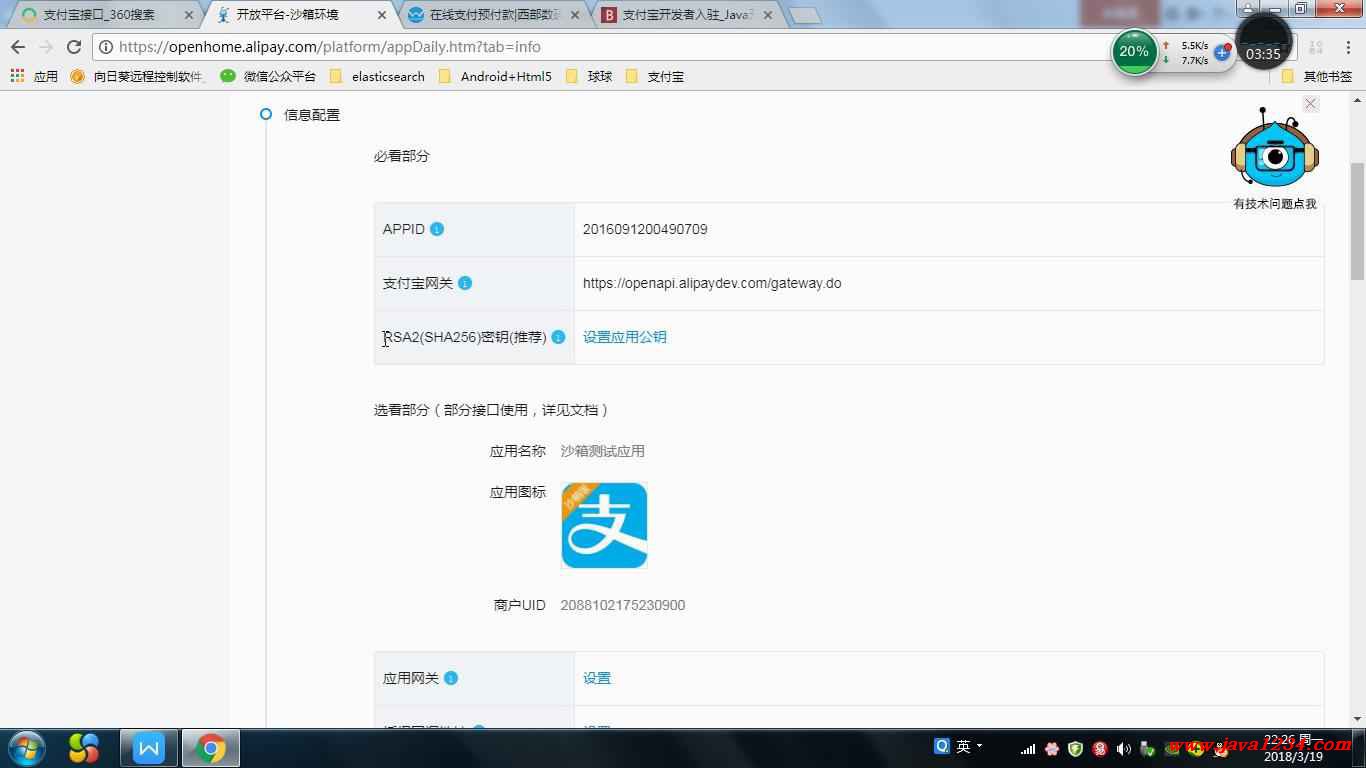Screen dimensions: 1366x768
Task: Close the 开放平台-沙箱环境 tab
Action: pos(381,15)
